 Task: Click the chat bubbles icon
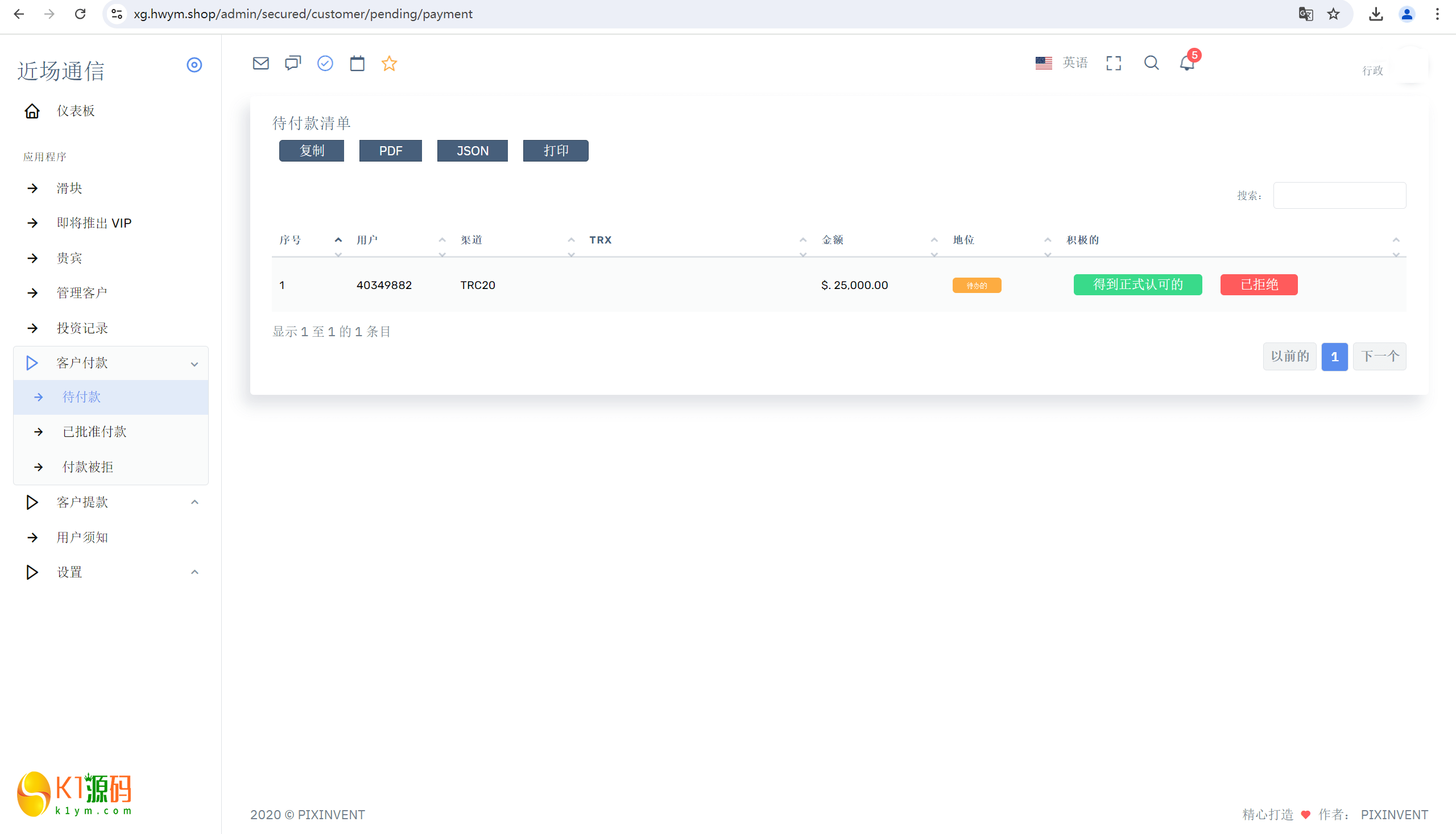pyautogui.click(x=292, y=63)
